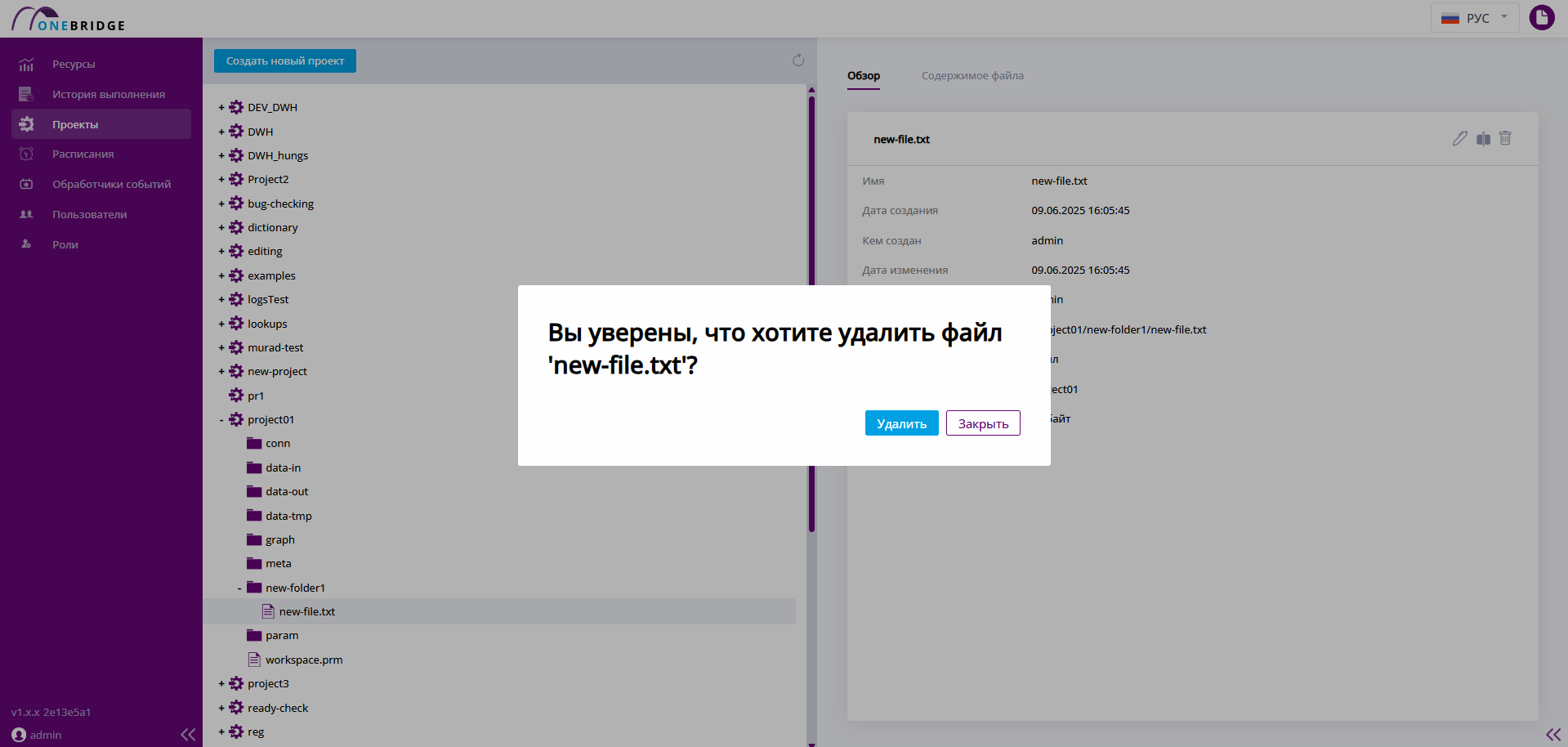The height and width of the screenshot is (747, 1568).
Task: Click the pencil edit icon for new-file.txt
Action: click(x=1460, y=138)
